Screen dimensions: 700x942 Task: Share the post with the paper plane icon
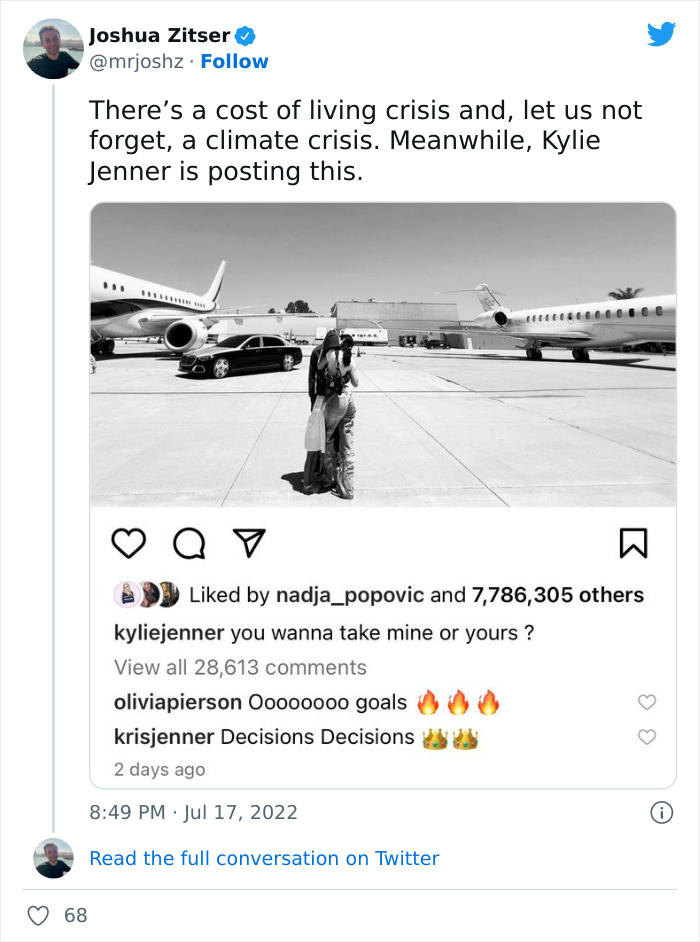[248, 540]
